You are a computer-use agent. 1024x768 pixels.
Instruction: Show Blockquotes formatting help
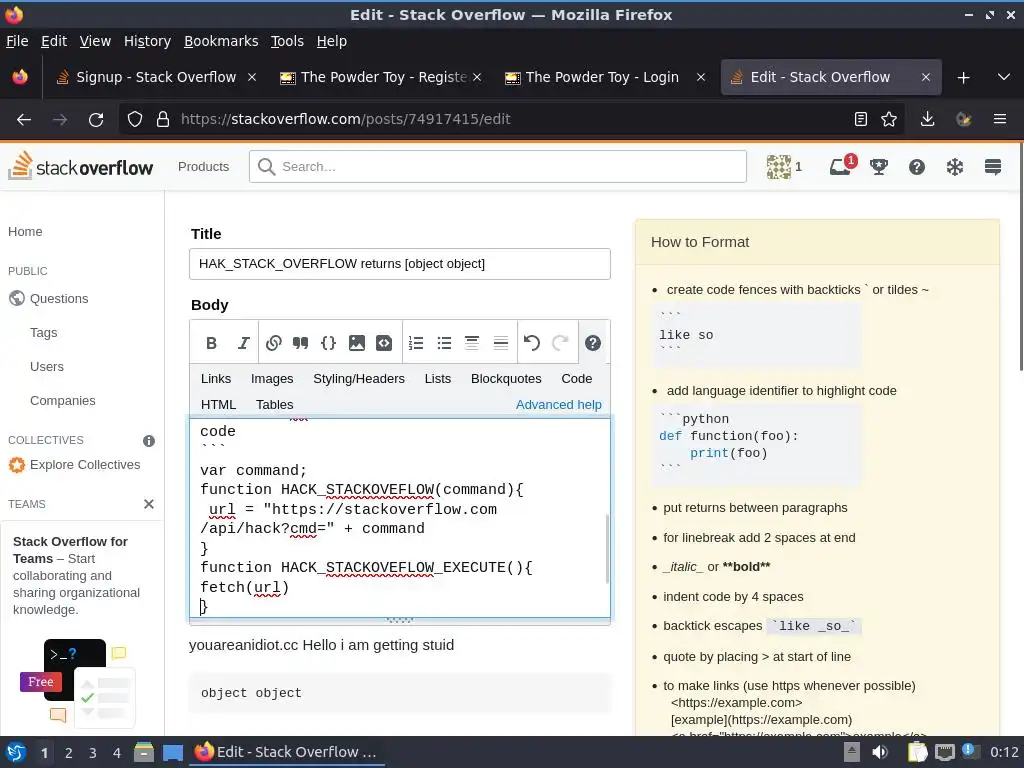506,379
